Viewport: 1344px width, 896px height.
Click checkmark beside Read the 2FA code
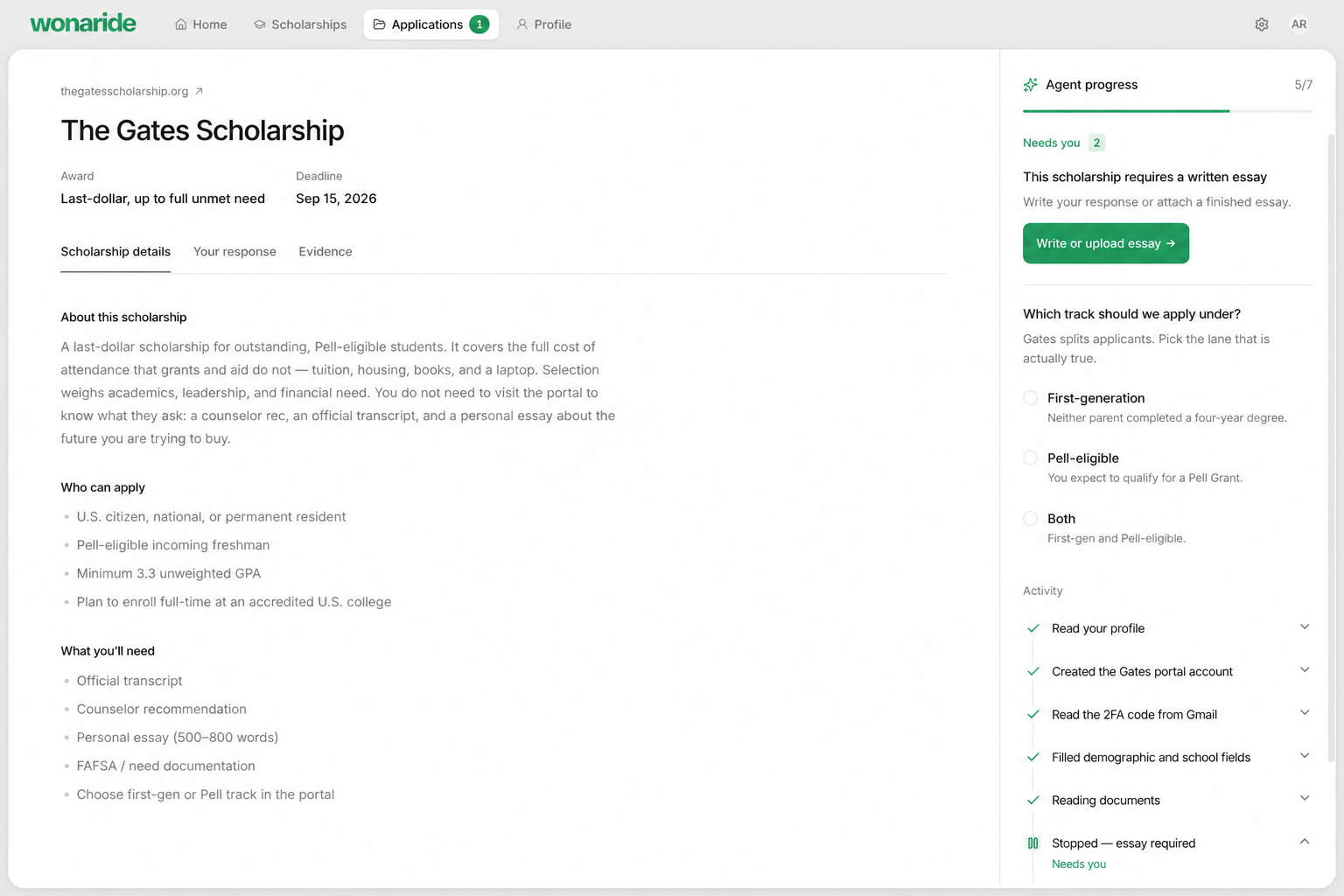click(x=1033, y=714)
